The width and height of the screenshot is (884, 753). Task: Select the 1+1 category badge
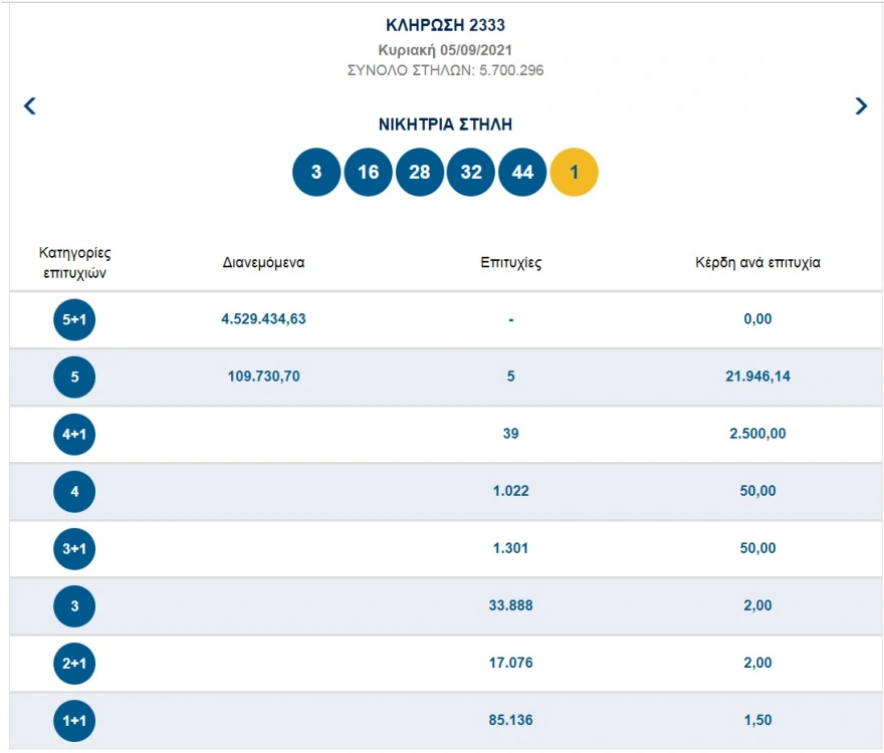point(74,721)
